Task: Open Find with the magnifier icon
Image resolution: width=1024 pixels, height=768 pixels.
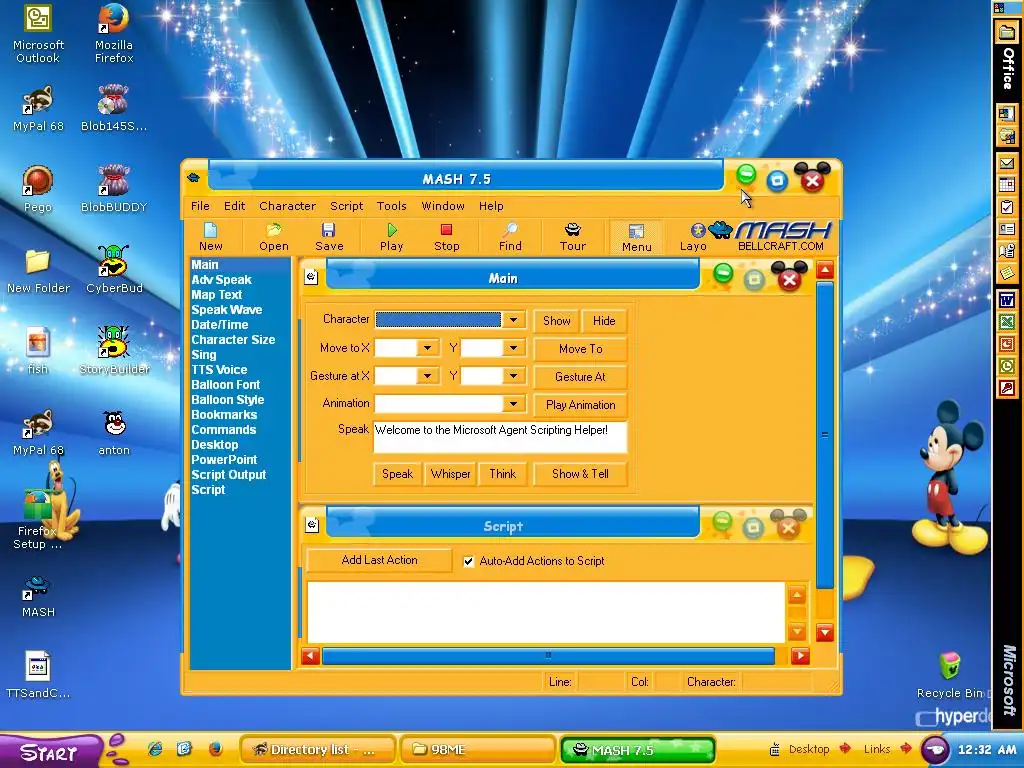Action: tap(510, 236)
